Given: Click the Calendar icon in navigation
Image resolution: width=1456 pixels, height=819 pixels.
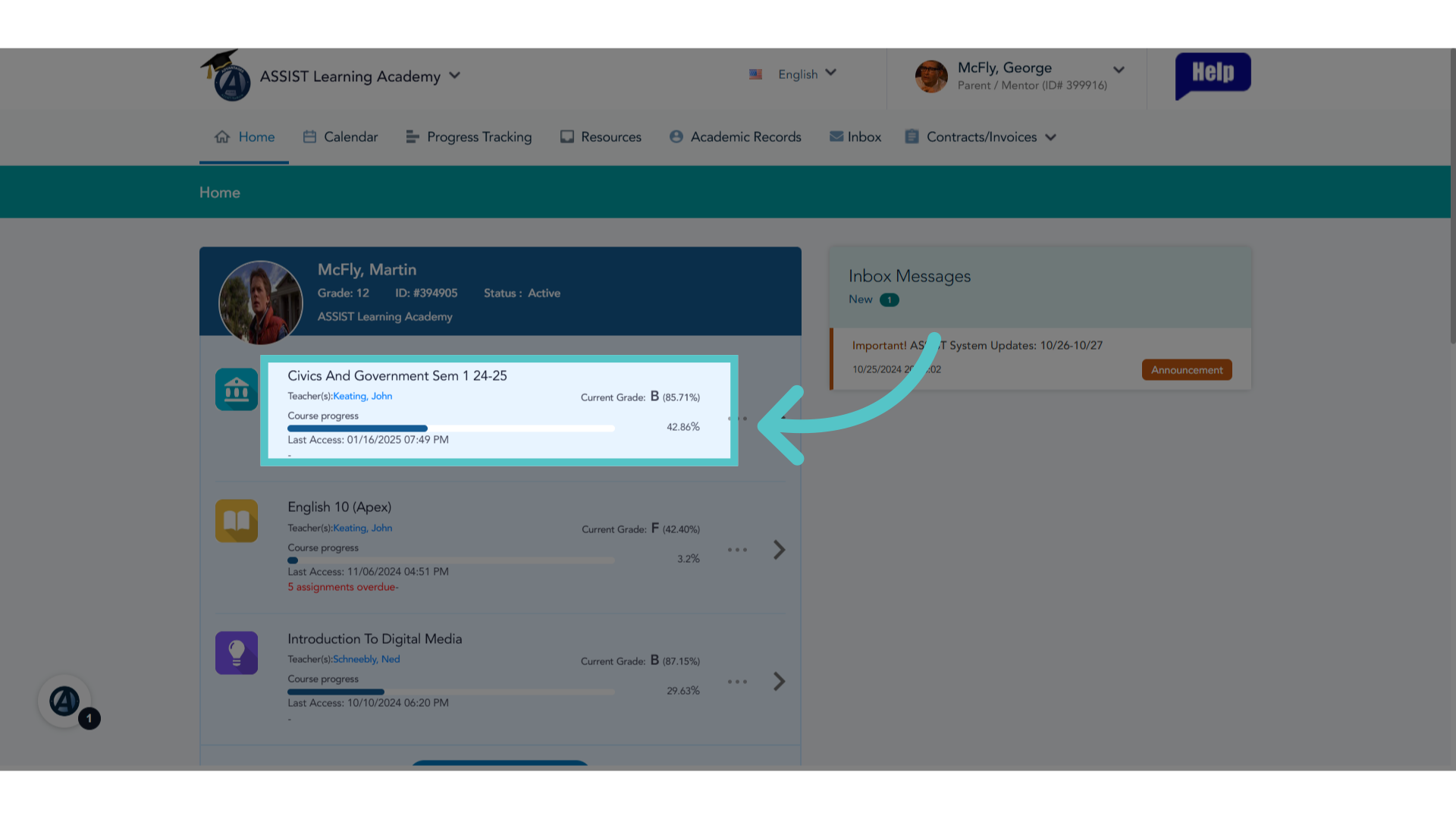Looking at the screenshot, I should click(309, 136).
